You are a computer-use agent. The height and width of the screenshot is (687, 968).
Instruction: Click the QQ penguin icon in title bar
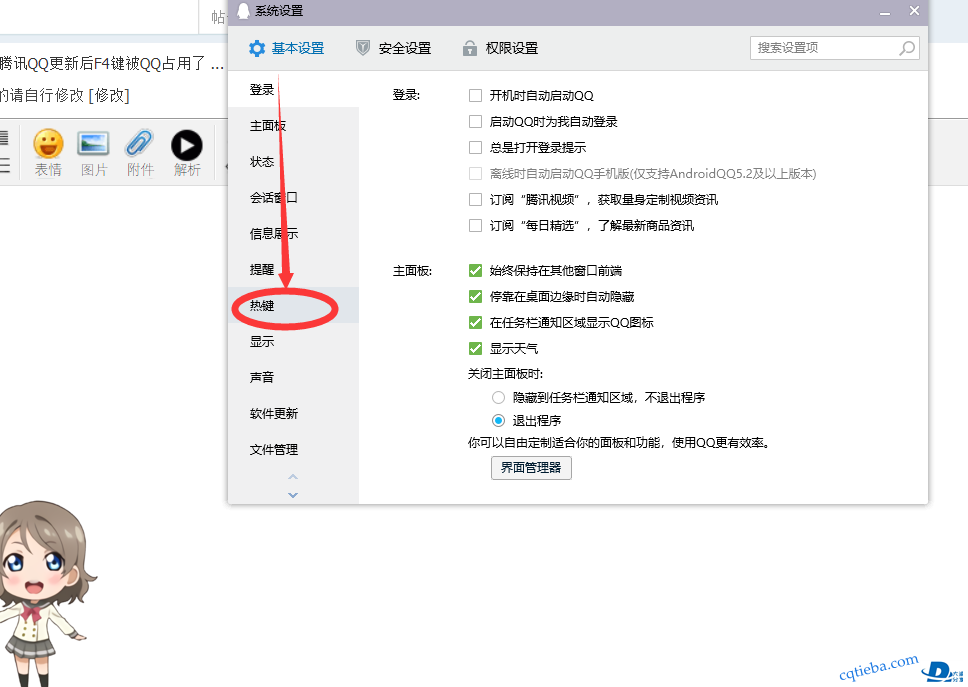pos(244,10)
